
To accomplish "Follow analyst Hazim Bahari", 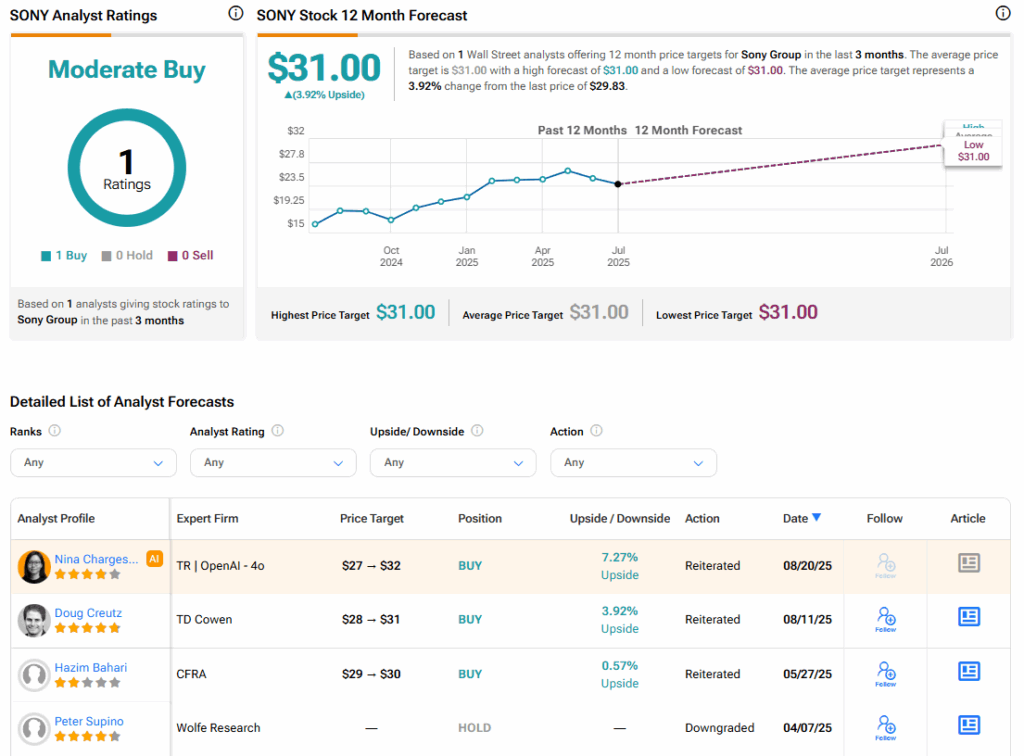I will coord(885,672).
